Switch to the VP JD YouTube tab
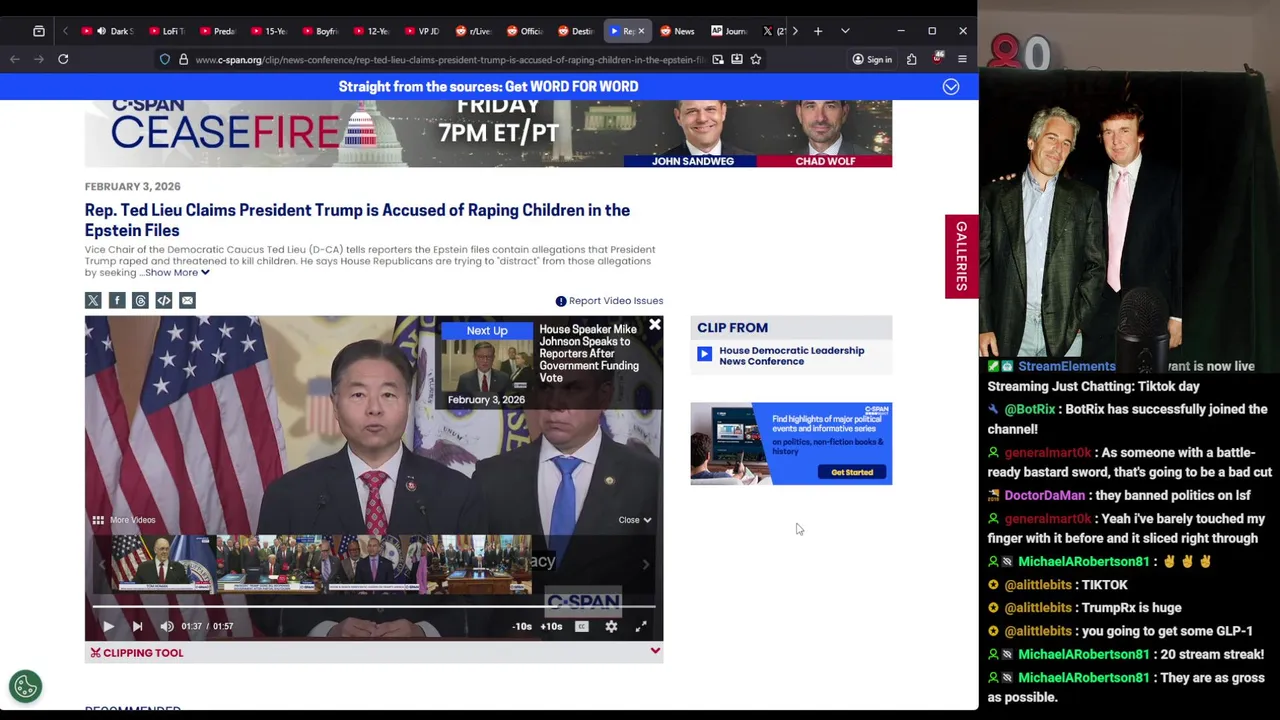The image size is (1280, 720). [x=421, y=31]
